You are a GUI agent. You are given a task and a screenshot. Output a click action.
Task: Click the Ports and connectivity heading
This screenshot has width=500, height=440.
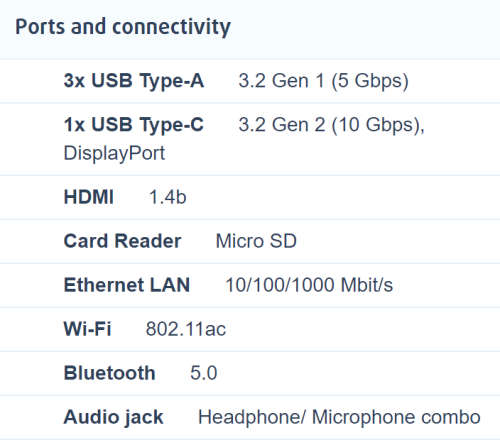tap(123, 27)
